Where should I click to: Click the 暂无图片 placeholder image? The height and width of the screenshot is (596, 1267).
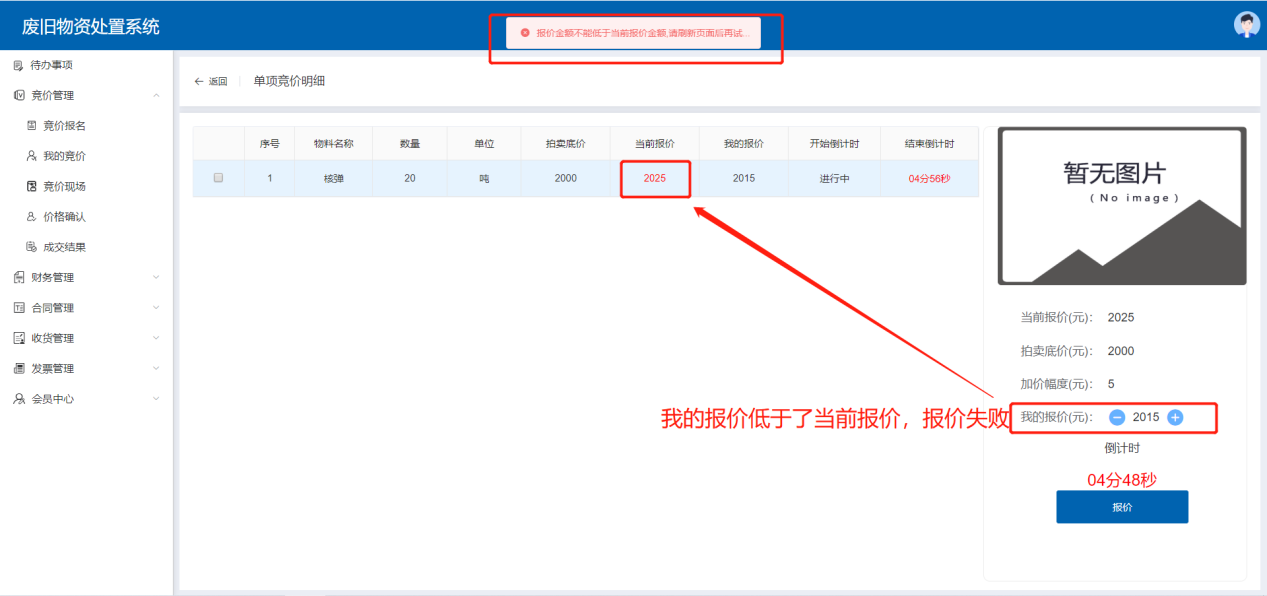(x=1121, y=206)
